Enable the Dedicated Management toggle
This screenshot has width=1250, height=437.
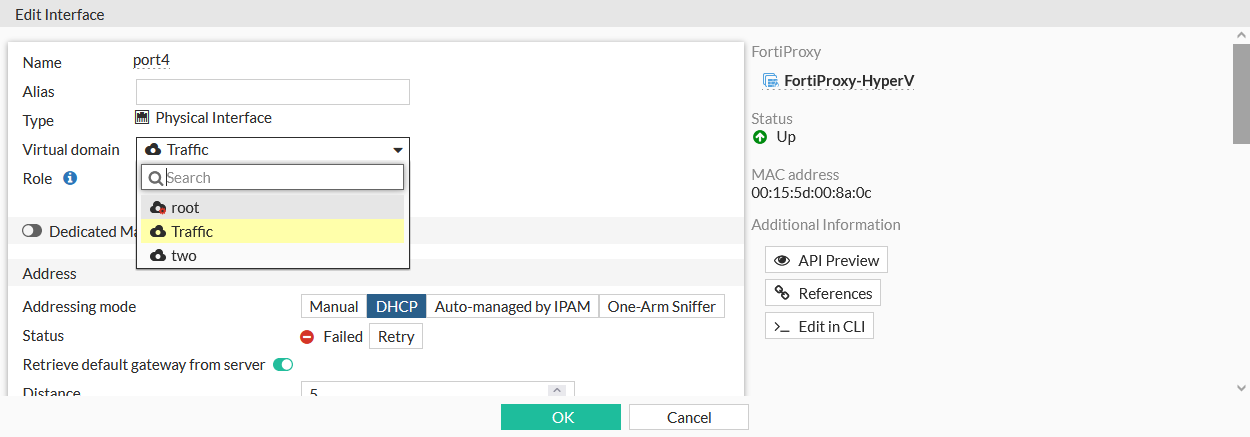pos(33,231)
